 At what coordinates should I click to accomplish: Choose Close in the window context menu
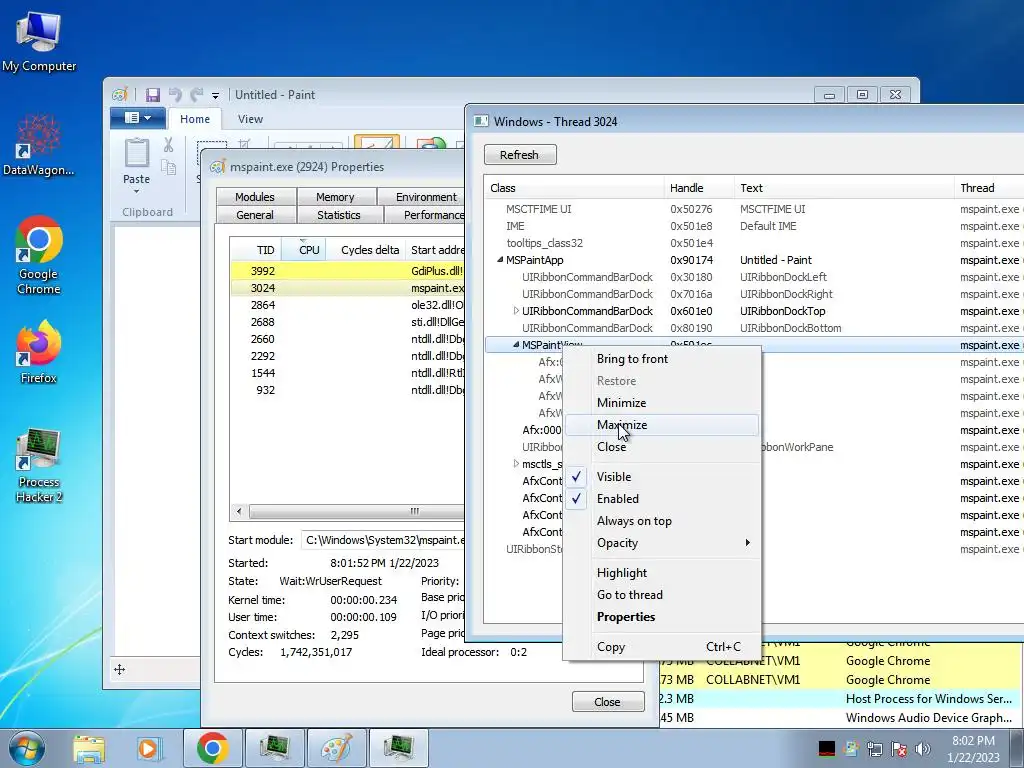662,447
